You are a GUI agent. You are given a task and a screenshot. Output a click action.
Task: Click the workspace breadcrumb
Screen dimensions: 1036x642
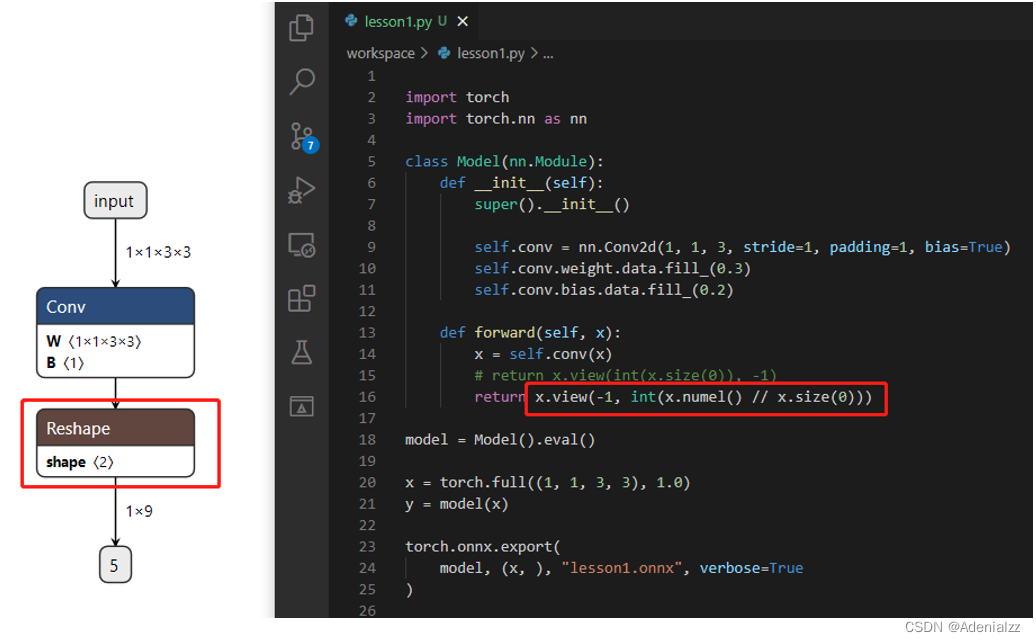pyautogui.click(x=381, y=54)
